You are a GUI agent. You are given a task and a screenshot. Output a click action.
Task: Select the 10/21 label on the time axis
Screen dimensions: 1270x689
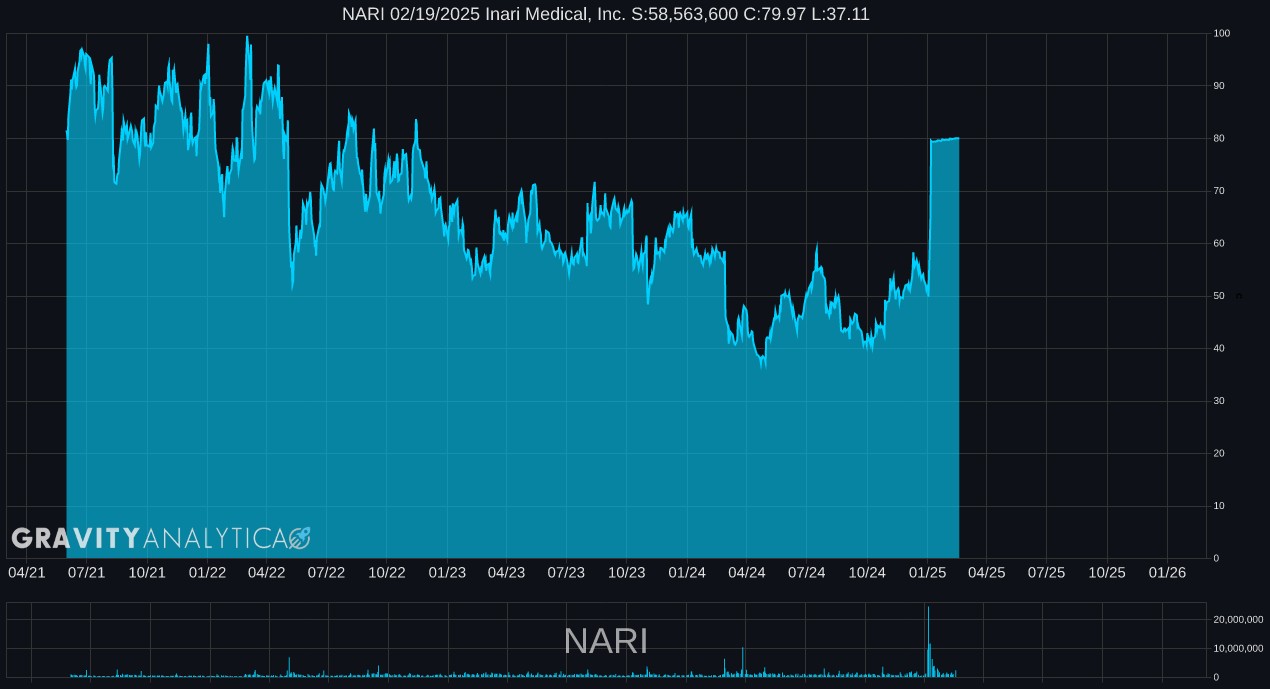tap(147, 572)
